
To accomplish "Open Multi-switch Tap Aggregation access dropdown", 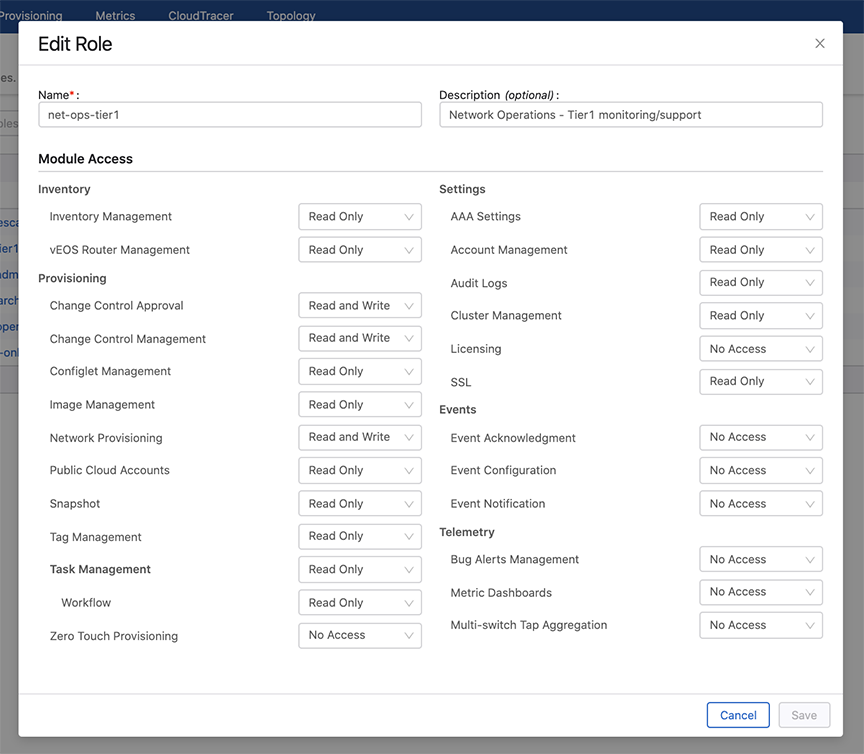I will [x=761, y=625].
